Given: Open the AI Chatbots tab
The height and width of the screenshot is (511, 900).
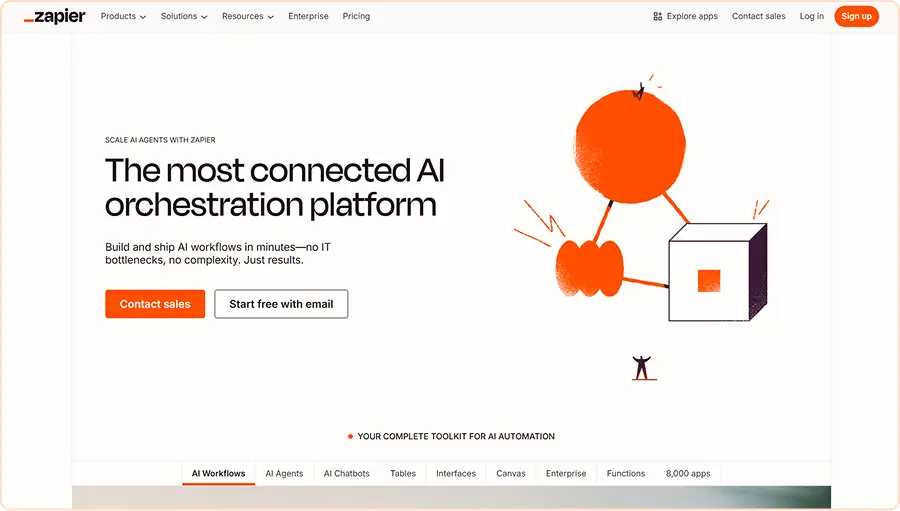Looking at the screenshot, I should pyautogui.click(x=346, y=473).
